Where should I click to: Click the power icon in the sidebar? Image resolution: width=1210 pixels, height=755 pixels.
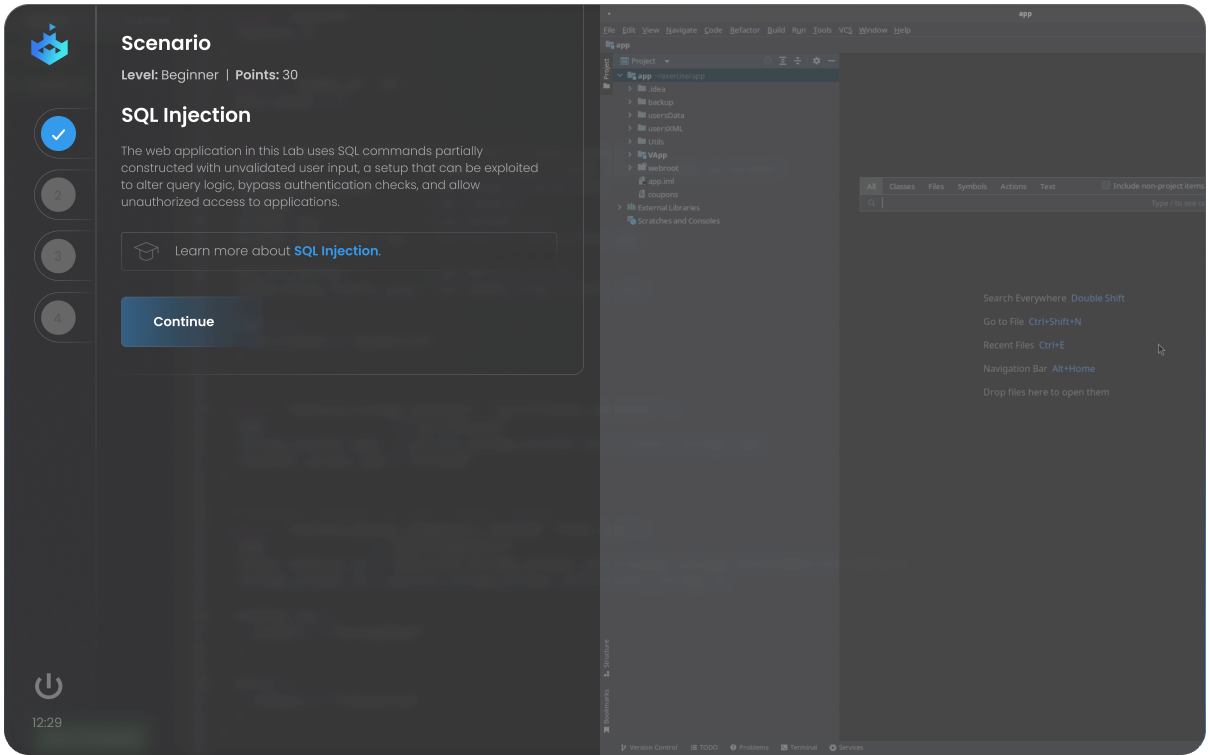48,686
